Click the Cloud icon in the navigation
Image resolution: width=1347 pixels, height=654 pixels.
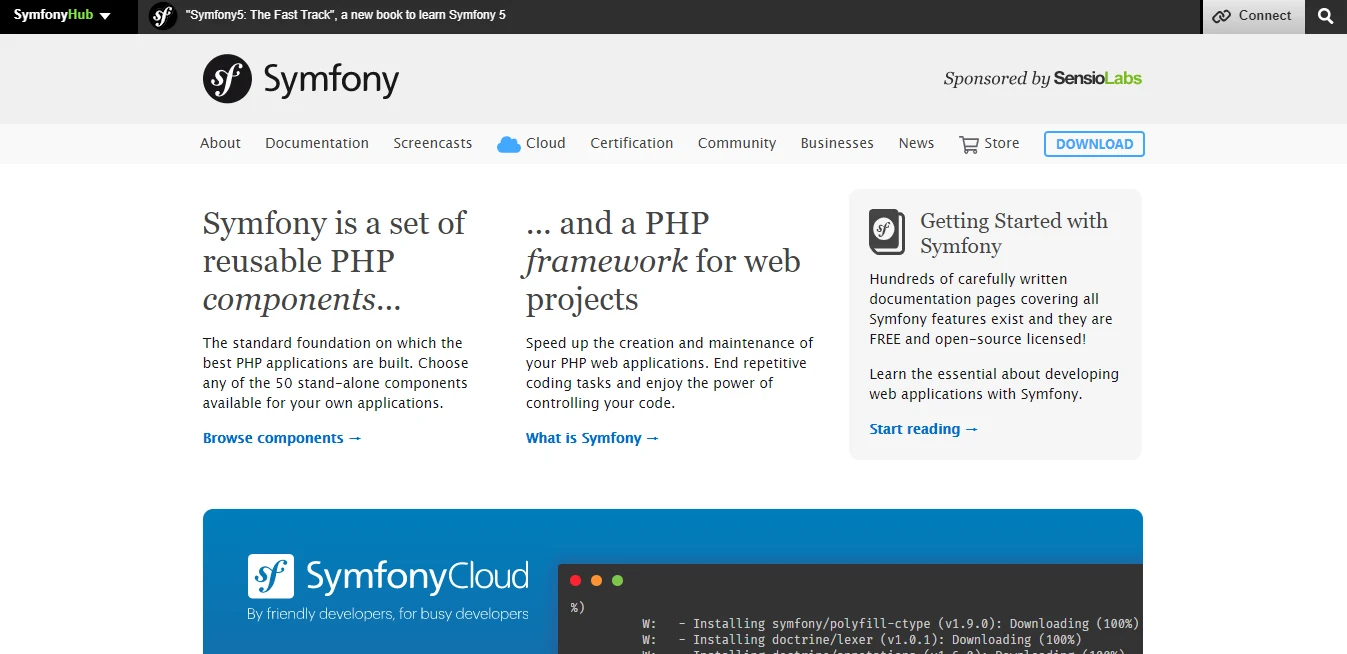coord(508,143)
